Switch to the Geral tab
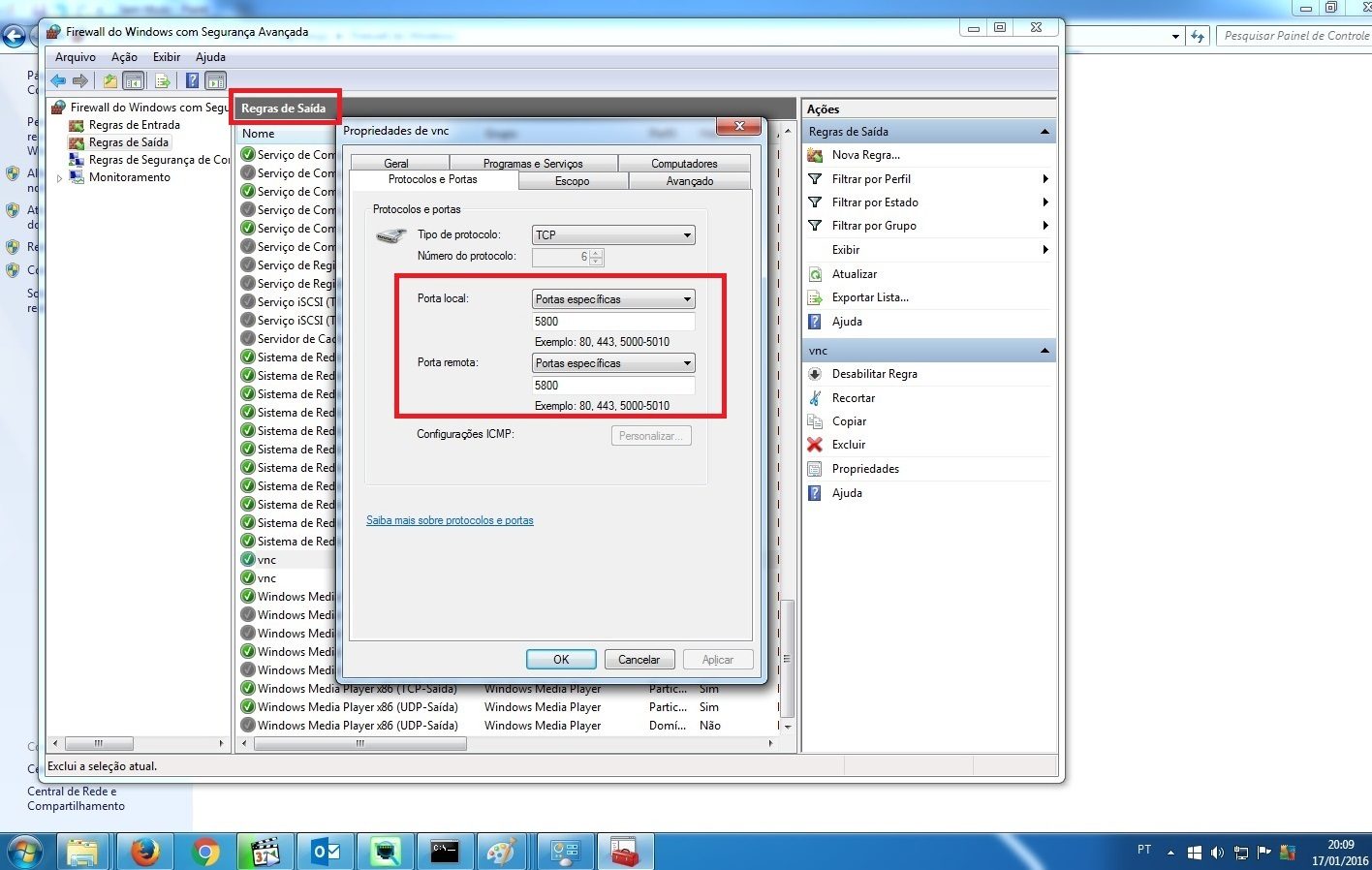 click(396, 163)
